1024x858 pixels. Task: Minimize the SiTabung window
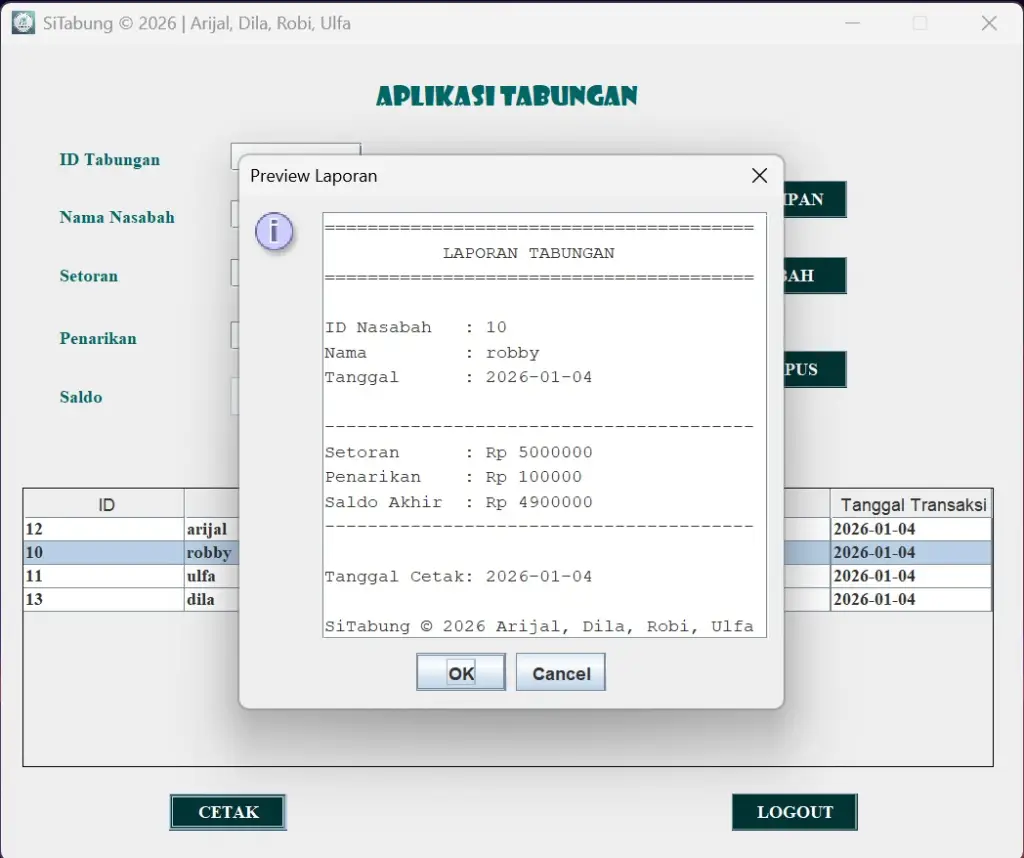tap(852, 23)
